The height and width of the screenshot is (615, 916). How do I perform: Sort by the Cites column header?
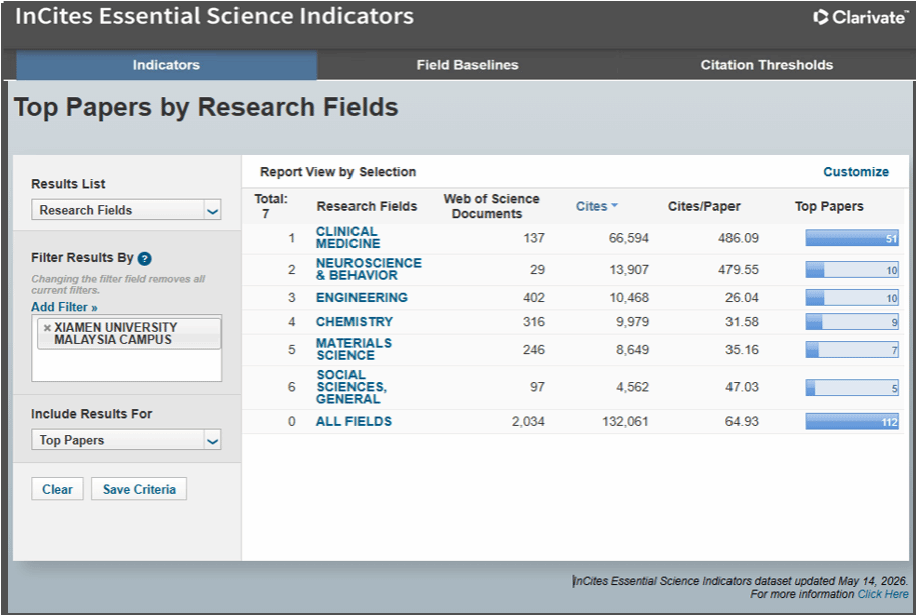(591, 206)
